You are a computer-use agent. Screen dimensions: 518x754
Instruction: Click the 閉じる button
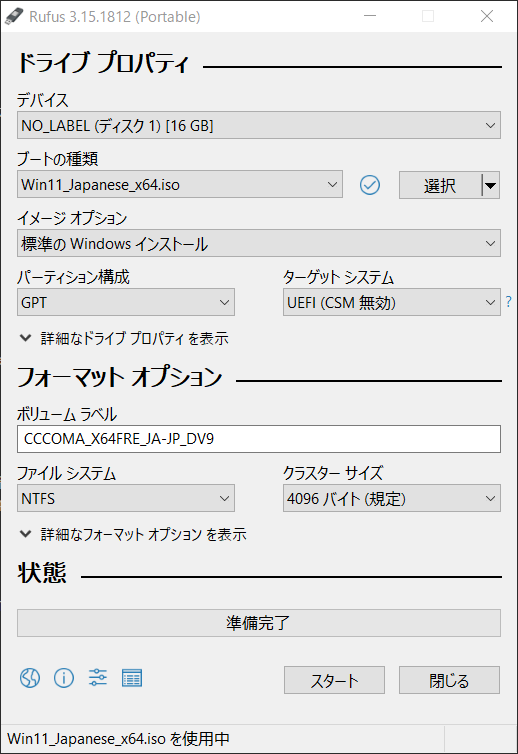449,680
